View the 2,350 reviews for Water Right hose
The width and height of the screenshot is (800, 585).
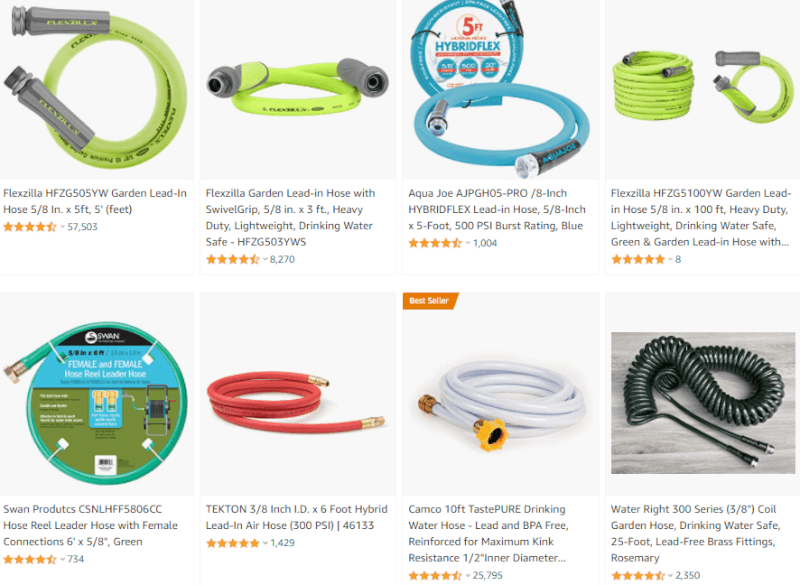point(687,575)
